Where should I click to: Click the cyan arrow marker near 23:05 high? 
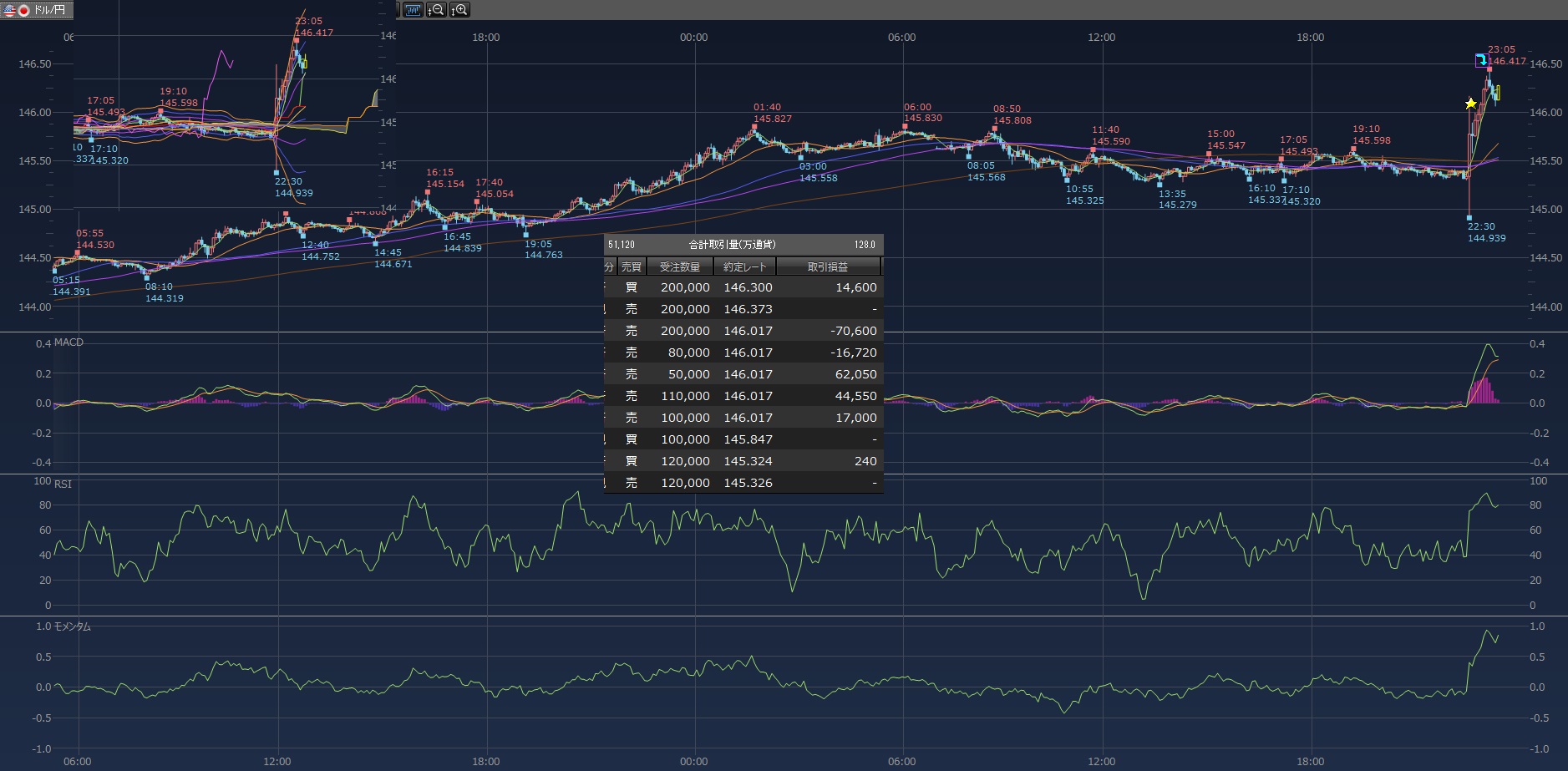[1481, 60]
